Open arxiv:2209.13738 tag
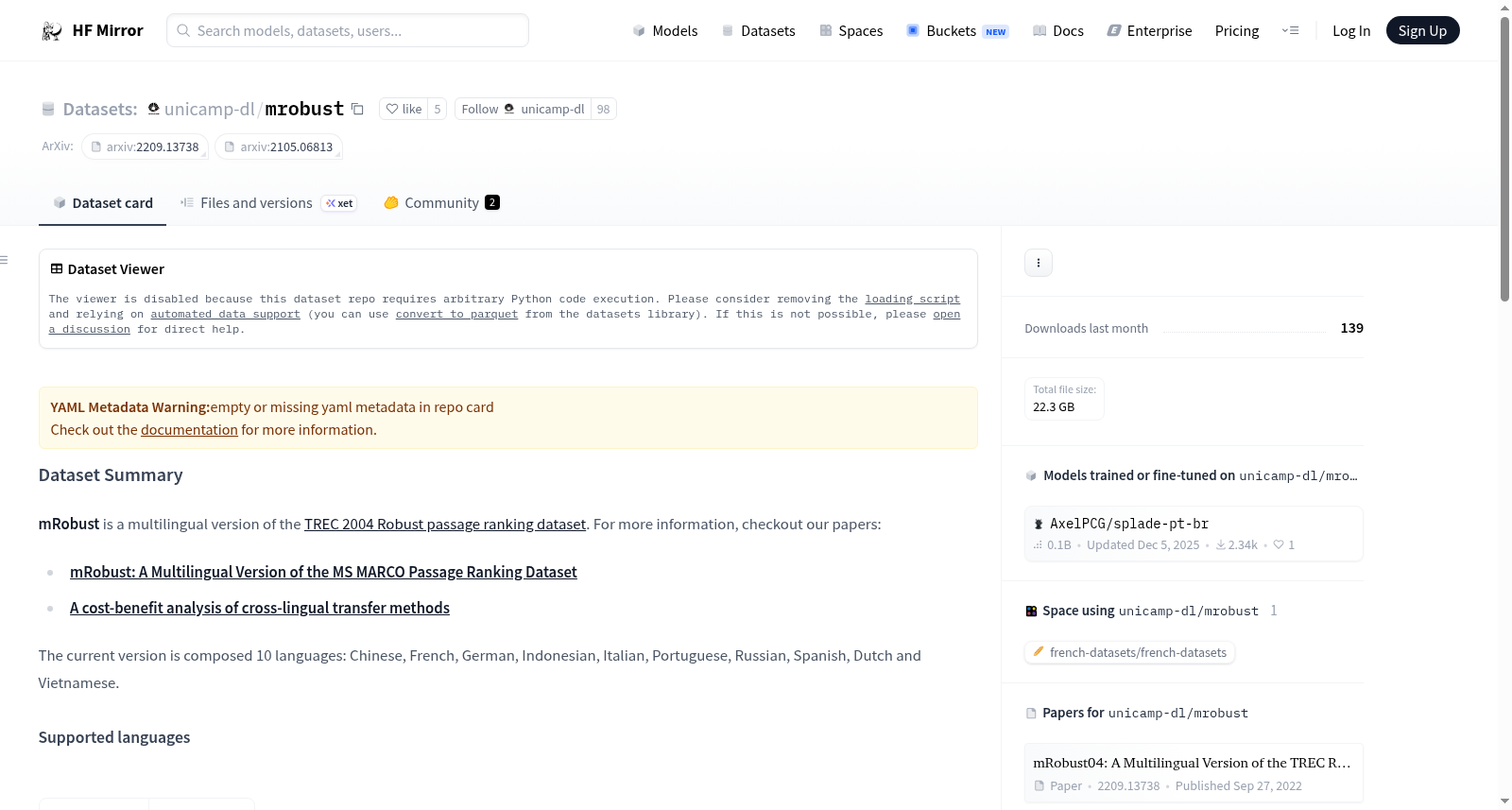 pos(145,146)
